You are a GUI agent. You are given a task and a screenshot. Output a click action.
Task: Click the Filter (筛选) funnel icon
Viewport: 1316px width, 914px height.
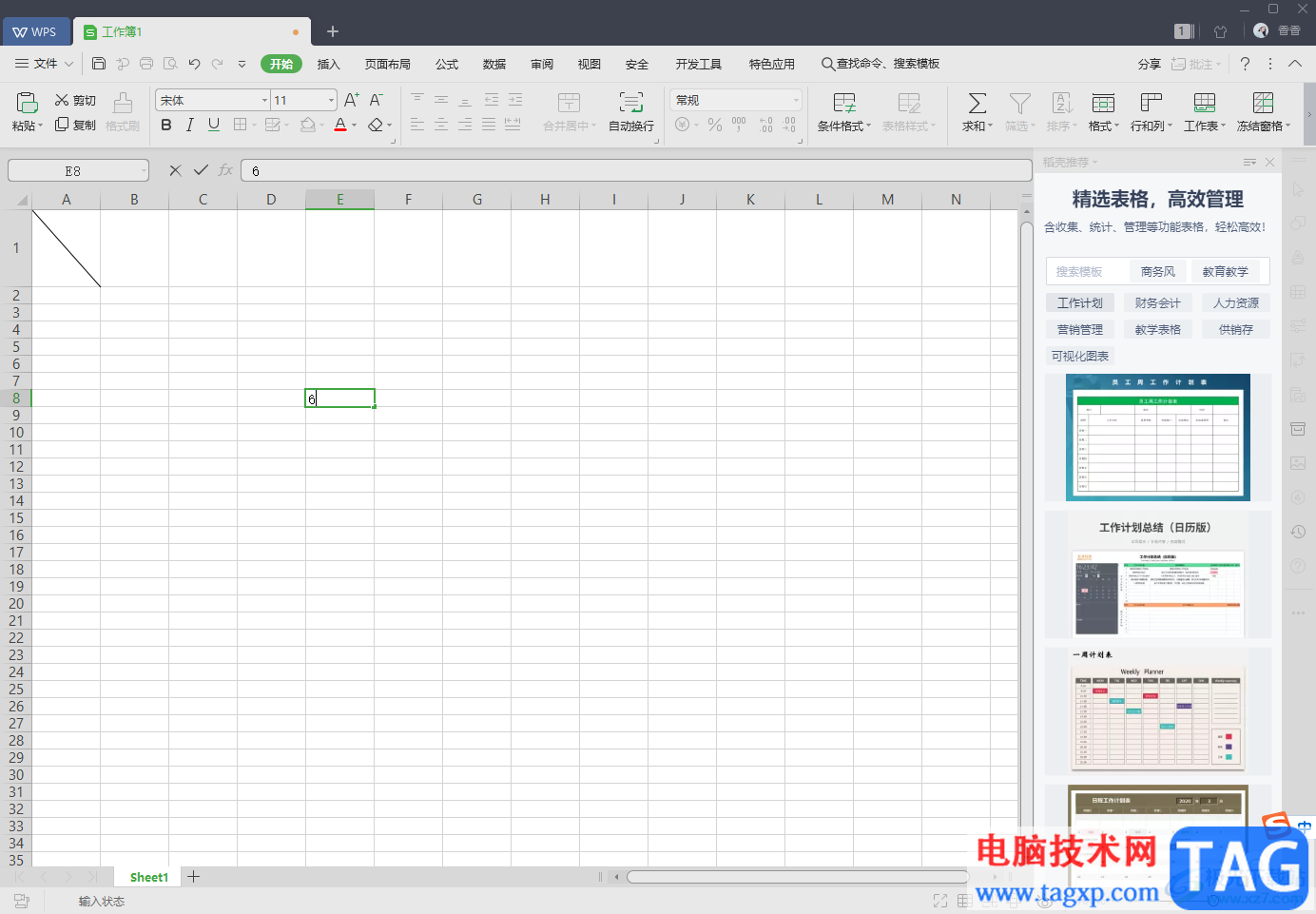click(x=1020, y=103)
